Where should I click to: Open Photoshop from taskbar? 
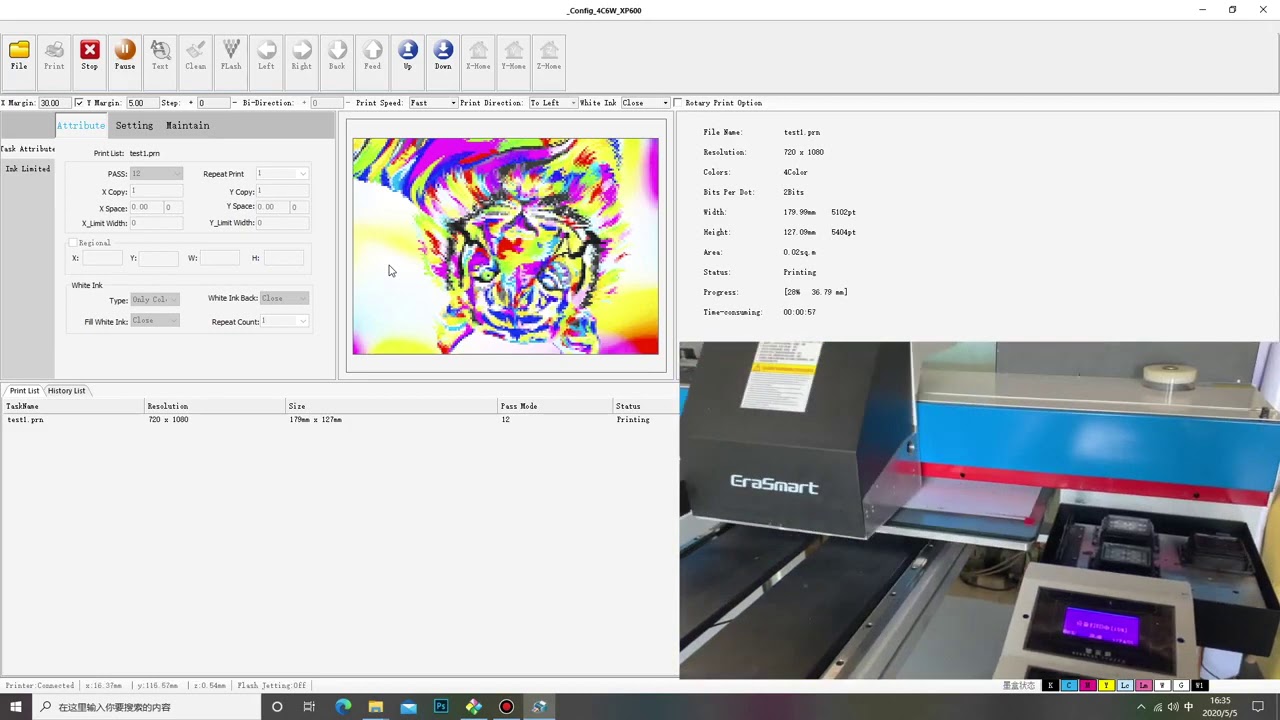(x=441, y=707)
